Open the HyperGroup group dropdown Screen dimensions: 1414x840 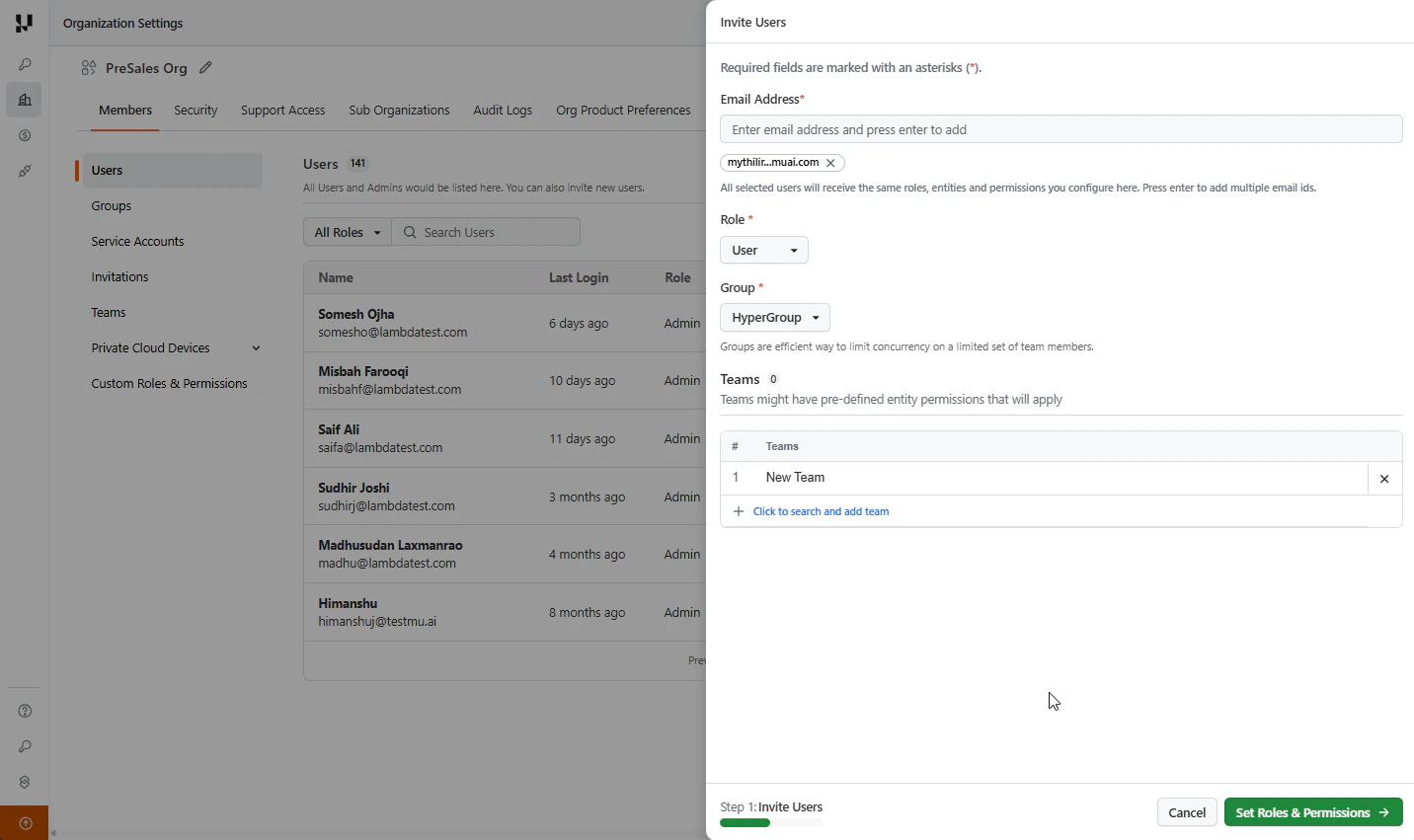[775, 318]
